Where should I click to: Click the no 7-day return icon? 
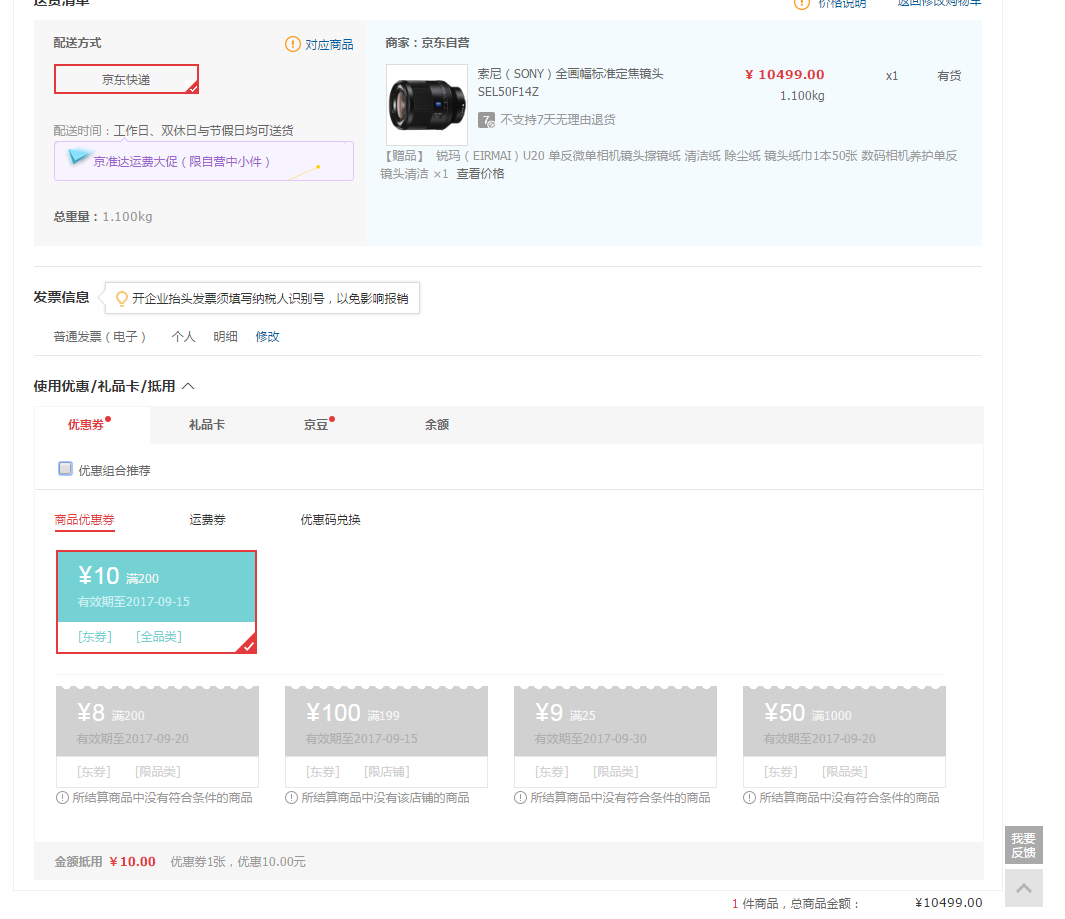486,120
